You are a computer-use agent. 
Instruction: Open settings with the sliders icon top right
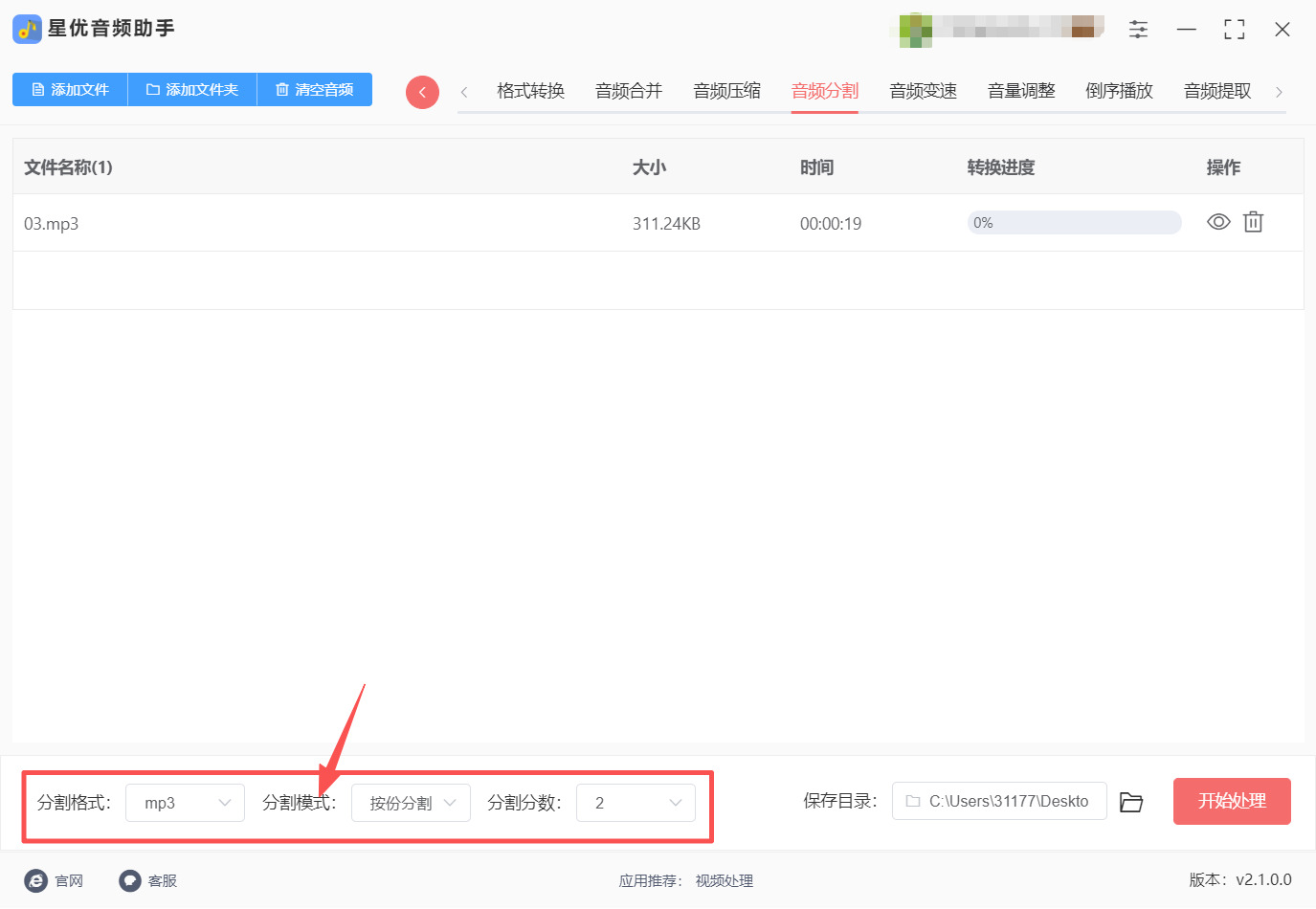1138,29
